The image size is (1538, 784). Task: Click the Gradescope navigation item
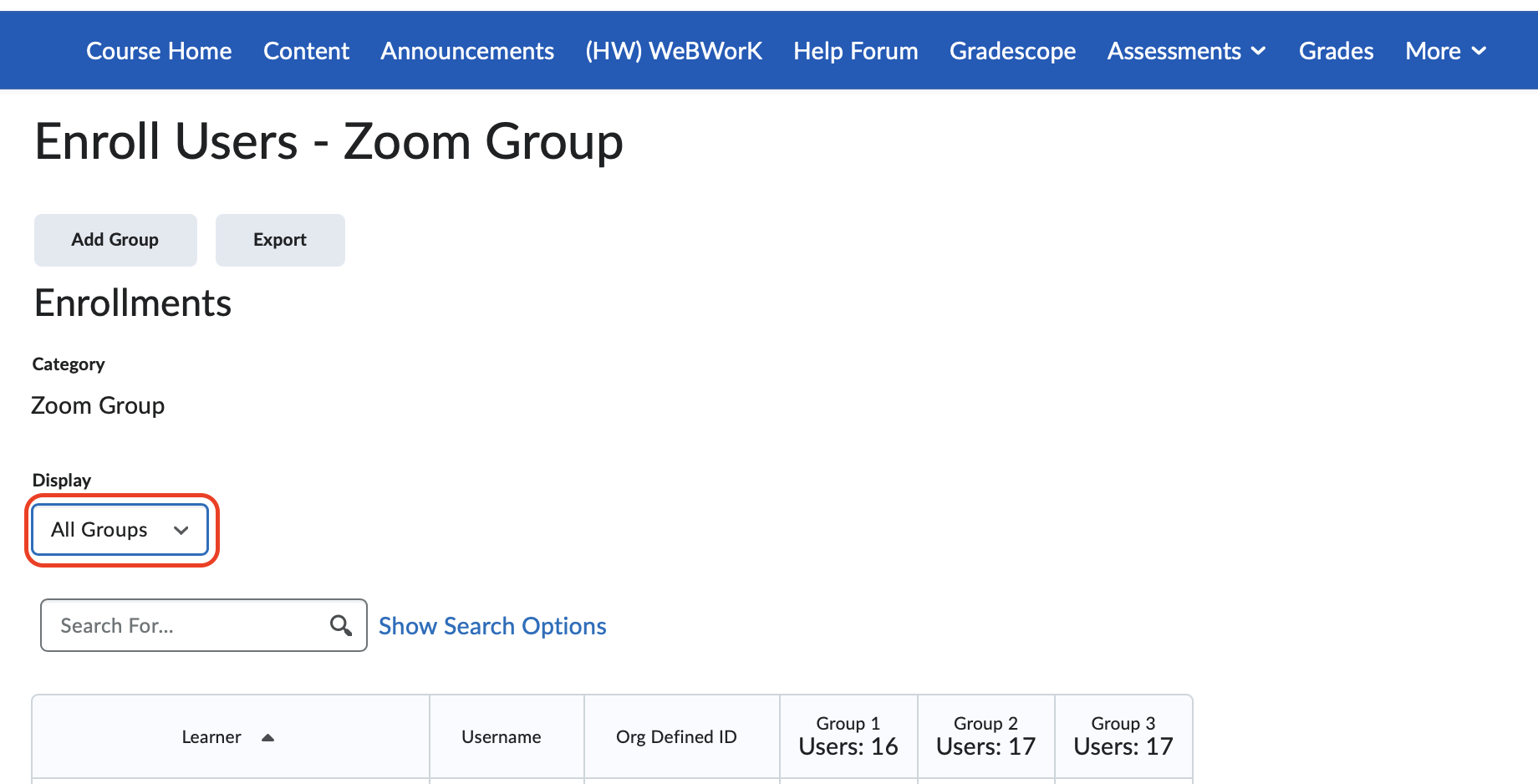(1012, 50)
